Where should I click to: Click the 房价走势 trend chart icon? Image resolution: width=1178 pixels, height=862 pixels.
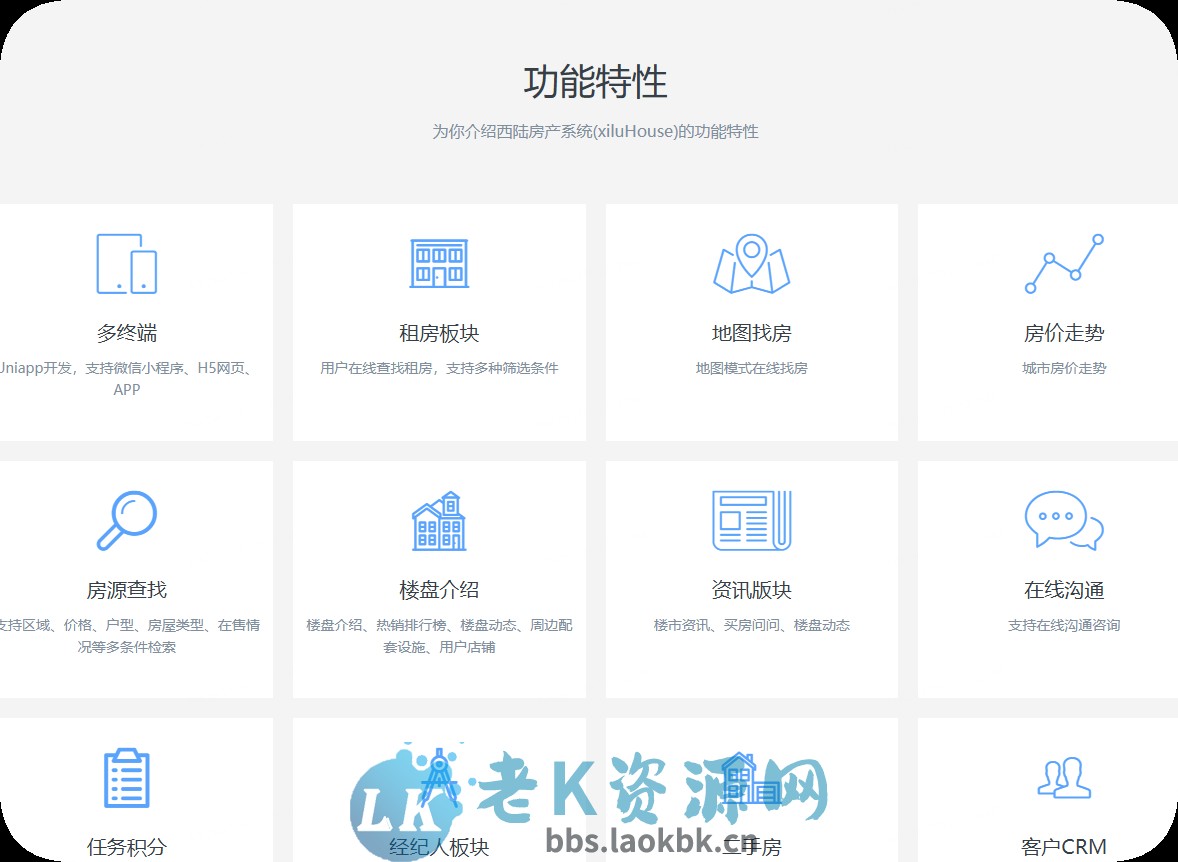pos(1064,262)
